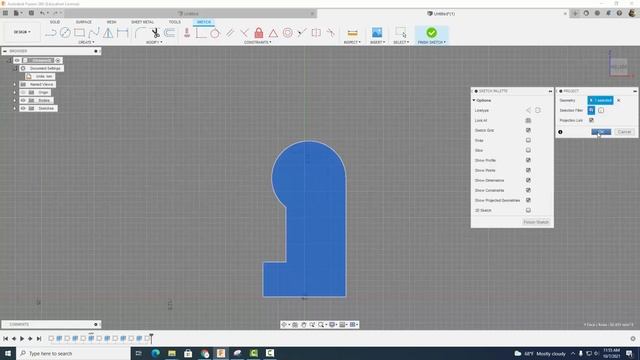Screen dimensions: 640x360
Task: Switch to the Sheet Metal tab
Action: [x=142, y=22]
